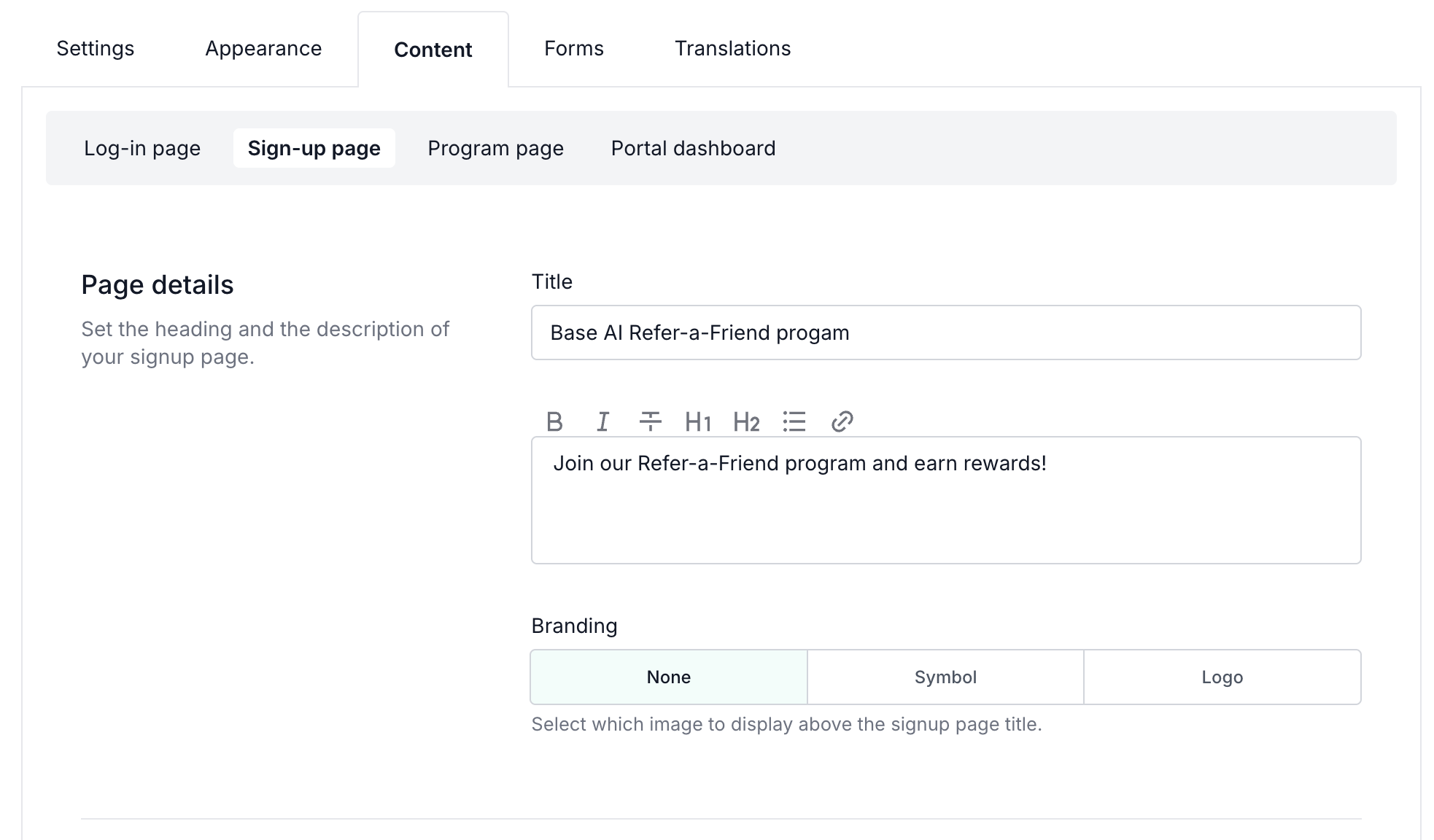Insert bulleted list icon
Viewport: 1434px width, 840px height.
pos(794,421)
